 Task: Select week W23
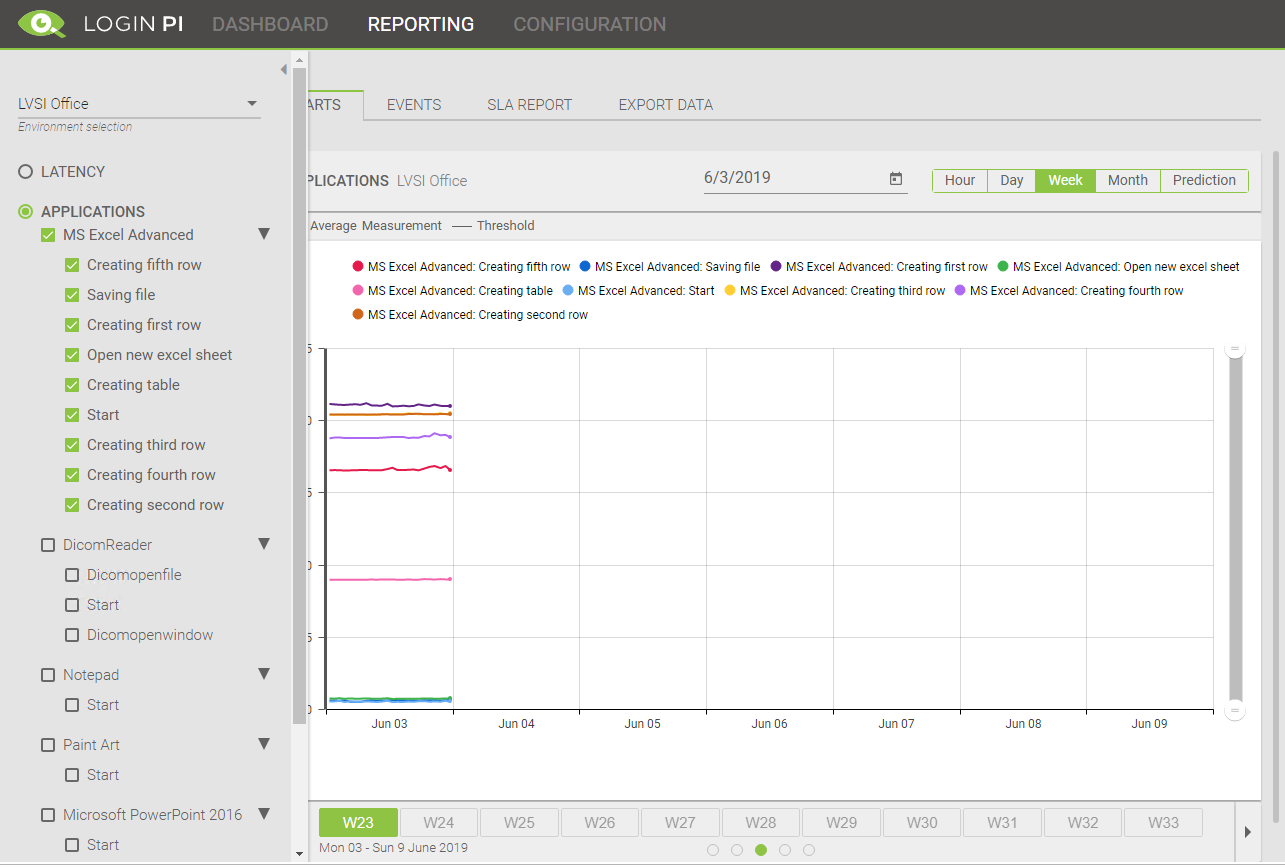click(x=358, y=823)
